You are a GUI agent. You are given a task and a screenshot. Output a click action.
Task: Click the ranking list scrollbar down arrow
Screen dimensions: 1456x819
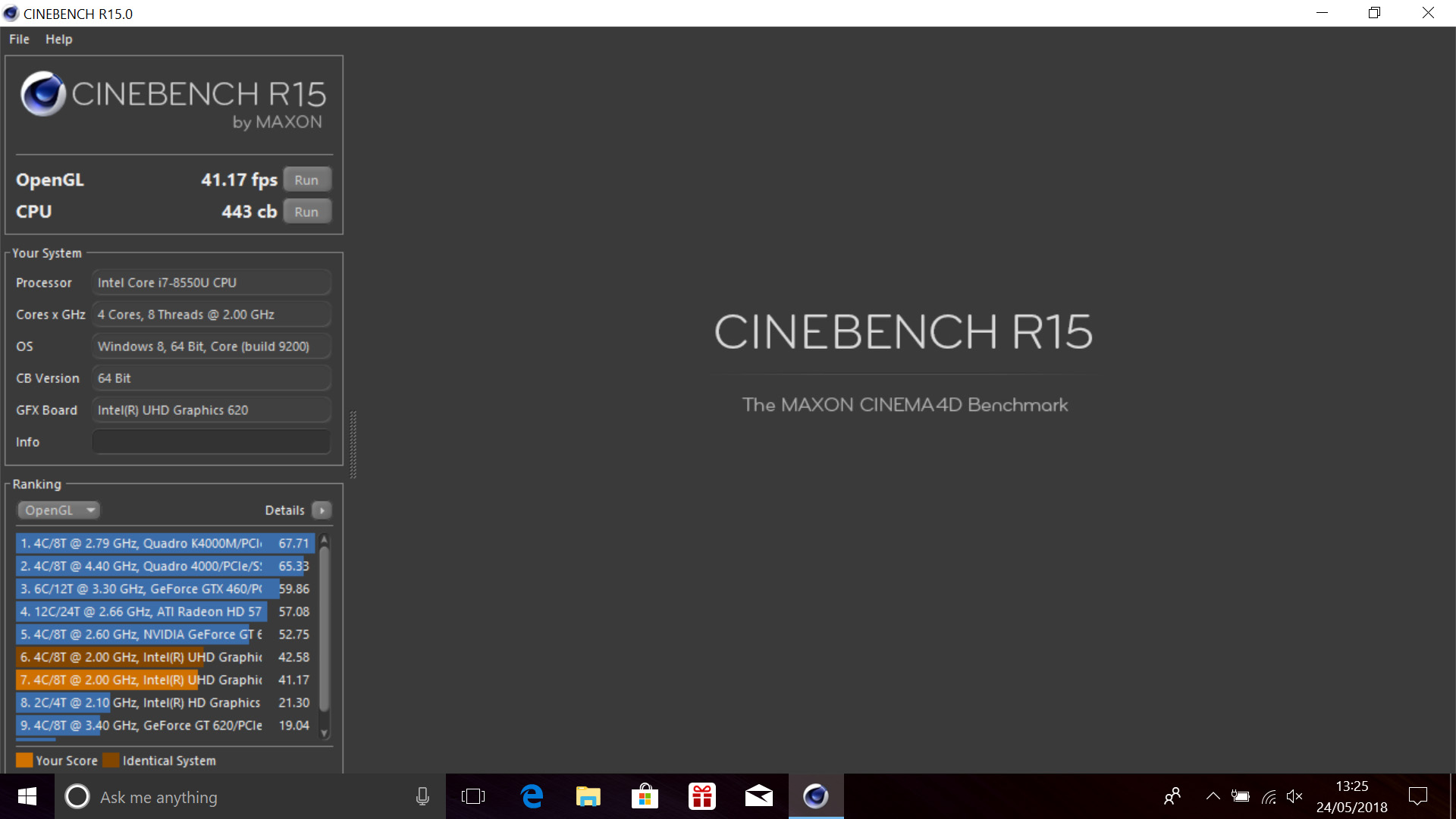tap(325, 733)
